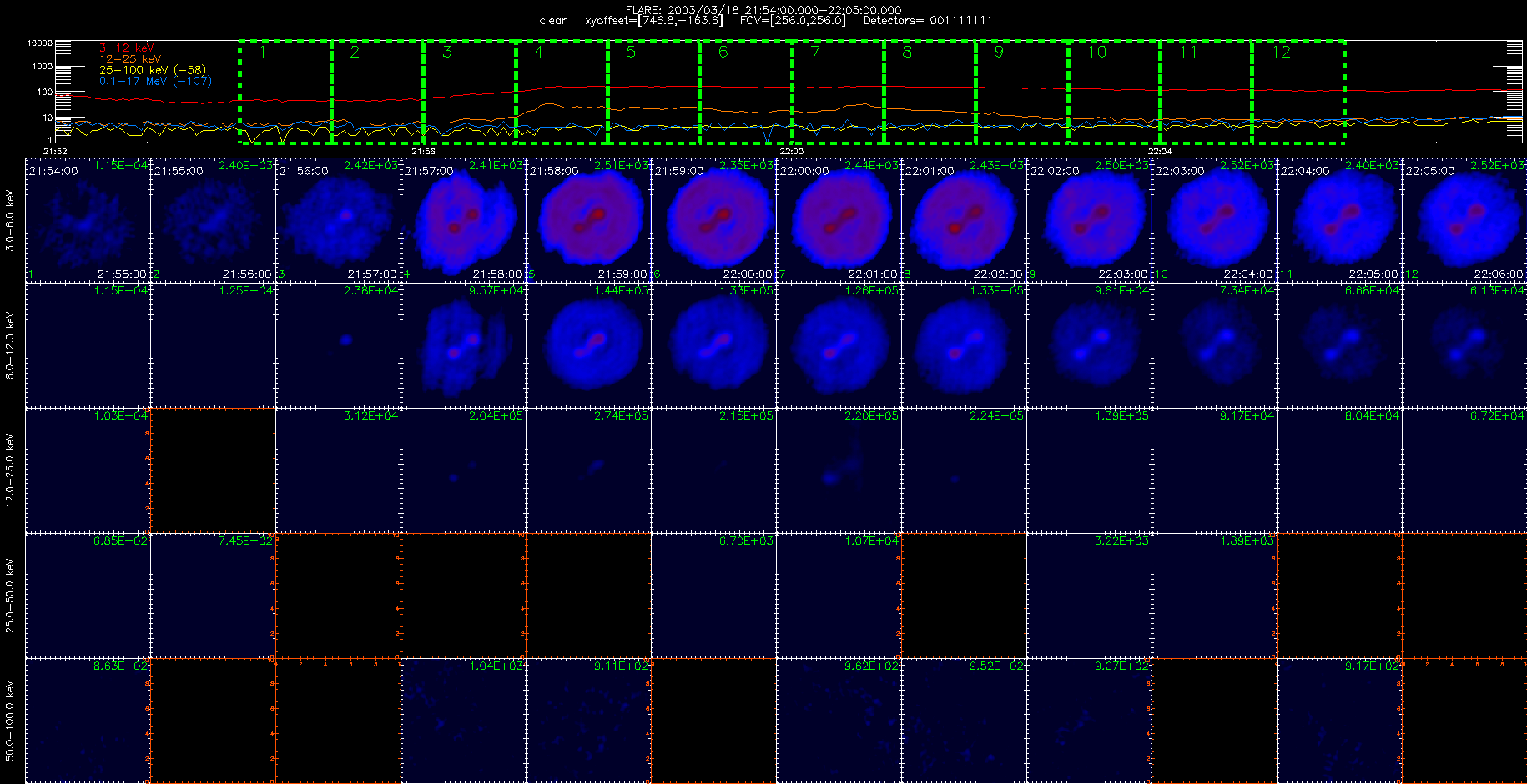
Task: Open the 50.0-100.0 keV image labeled 1.04E+03
Action: 463,720
